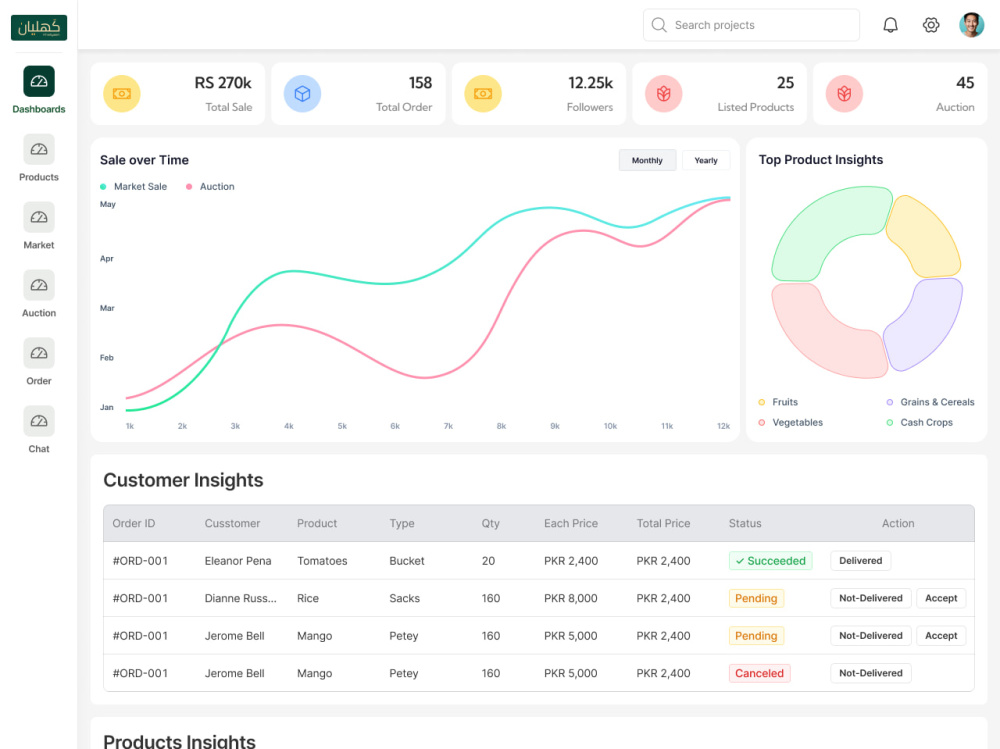Open notifications bell icon
1000x749 pixels.
890,25
